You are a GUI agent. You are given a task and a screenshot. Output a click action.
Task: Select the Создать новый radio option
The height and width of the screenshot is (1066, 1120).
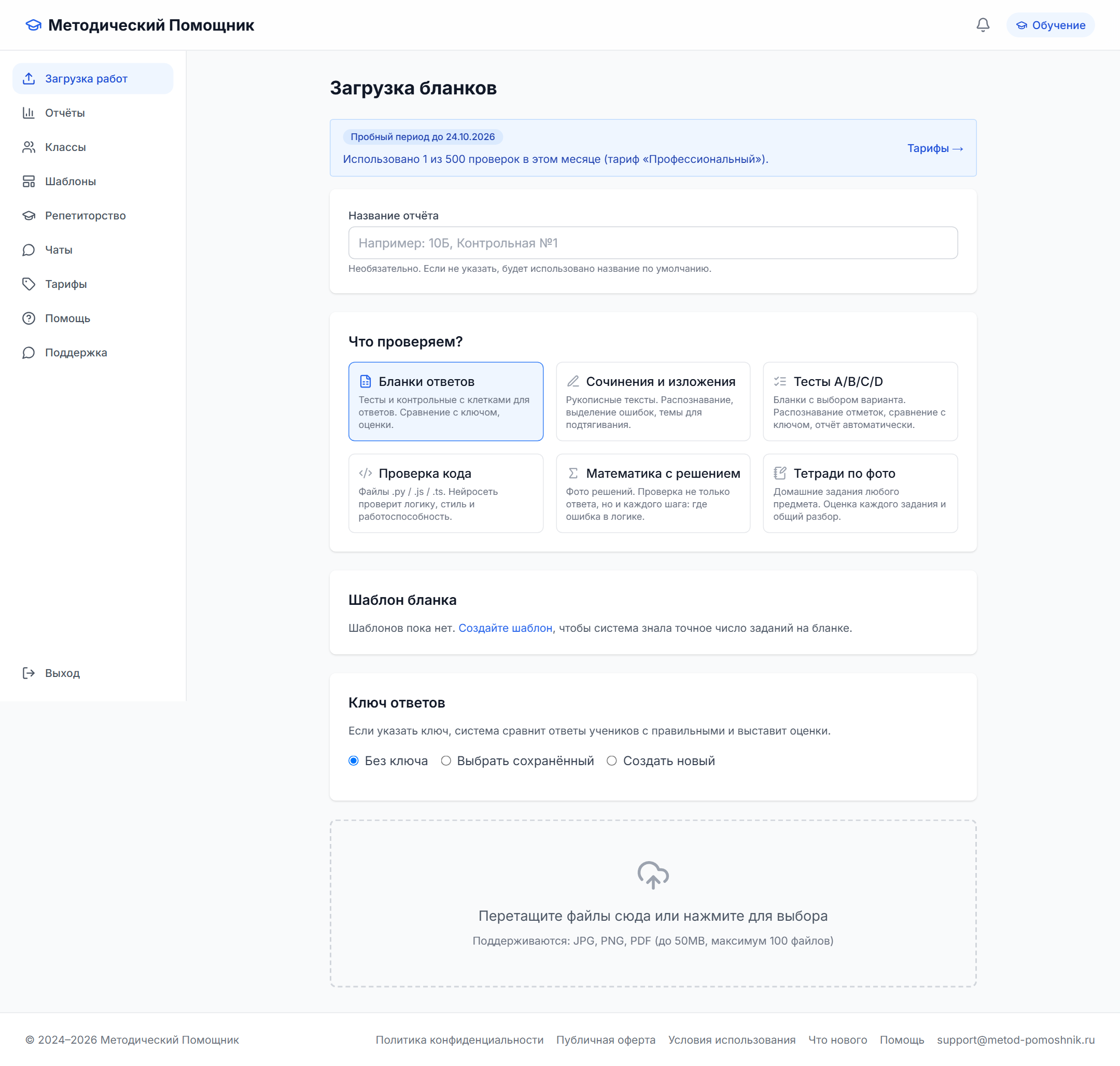pos(612,760)
